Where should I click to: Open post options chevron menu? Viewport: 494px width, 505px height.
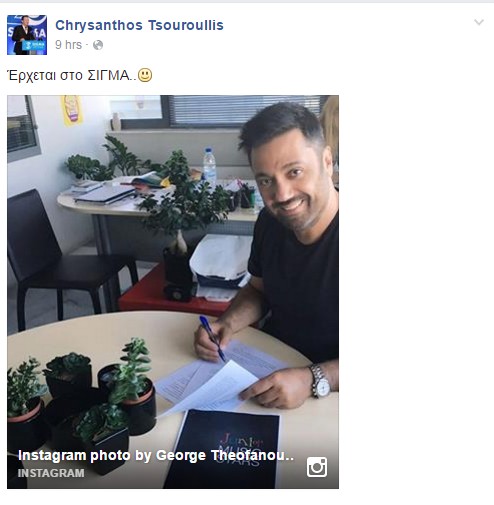pyautogui.click(x=479, y=22)
